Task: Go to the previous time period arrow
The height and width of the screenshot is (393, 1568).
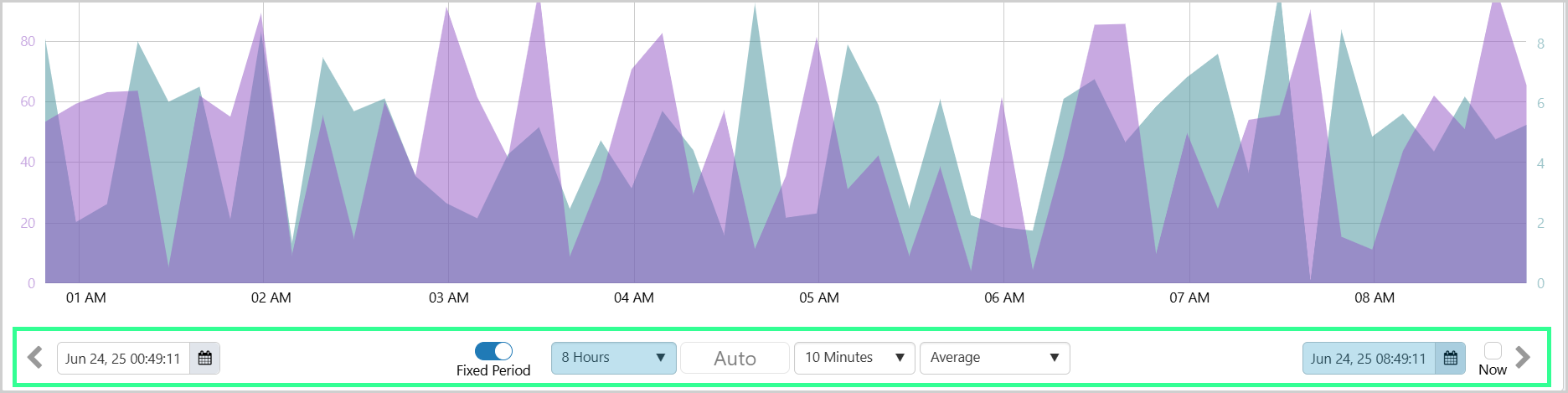Action: (x=35, y=358)
